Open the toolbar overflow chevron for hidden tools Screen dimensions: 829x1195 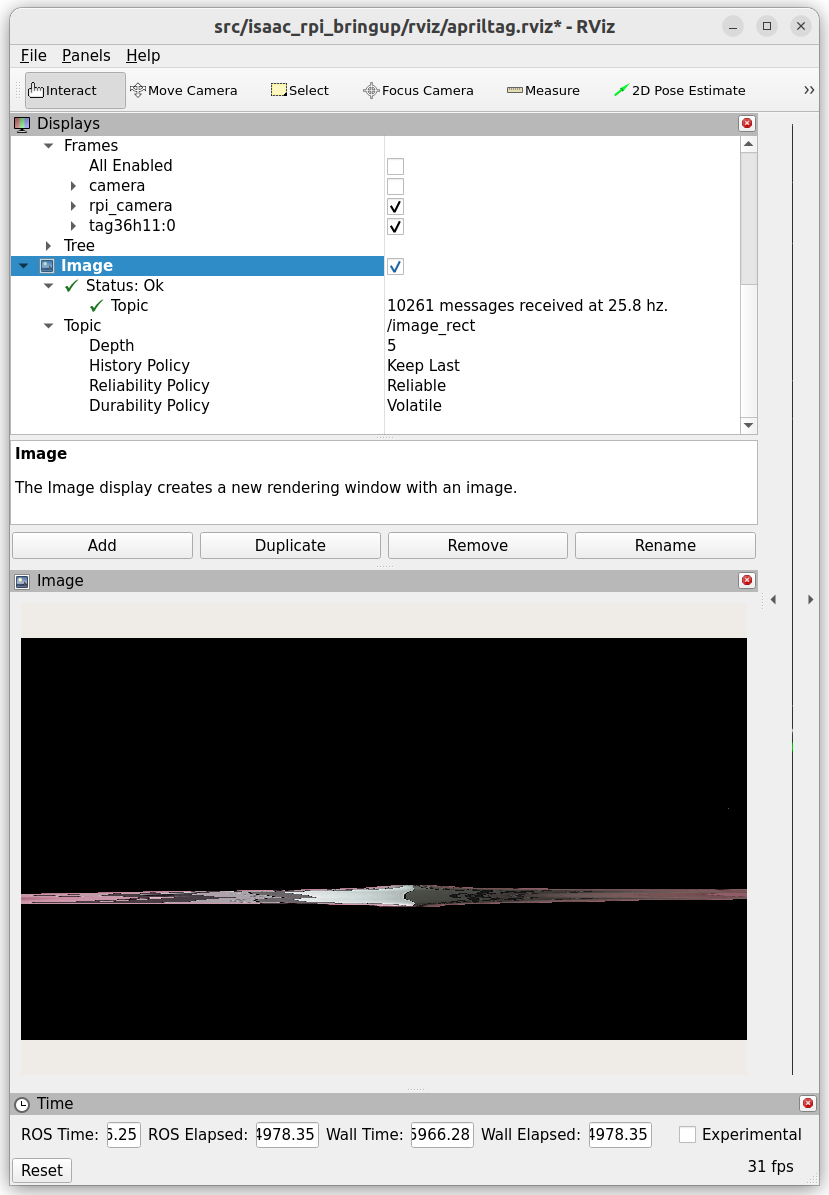pos(808,89)
